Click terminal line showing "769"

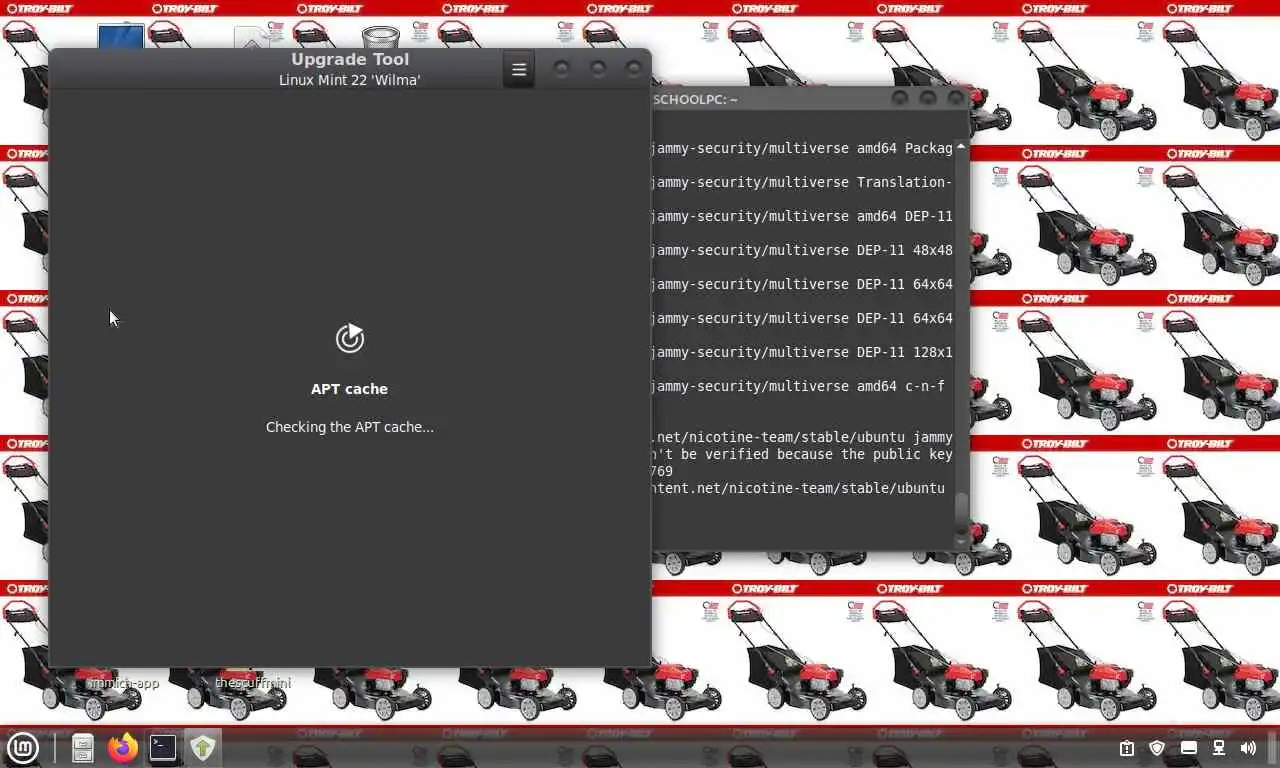[x=662, y=471]
